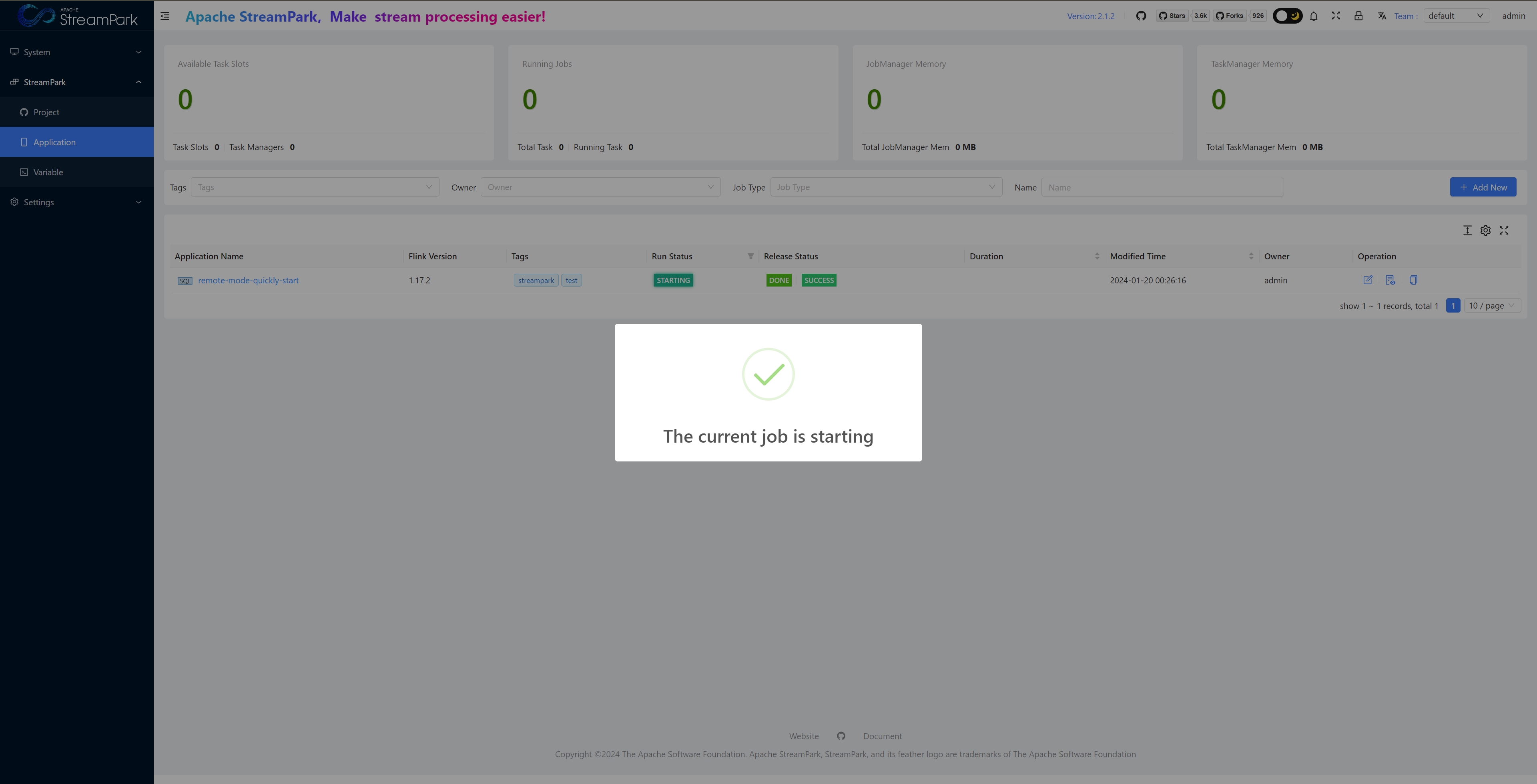Copy the remote-mode-quickly-start application
Image resolution: width=1537 pixels, height=784 pixels.
pyautogui.click(x=1413, y=280)
